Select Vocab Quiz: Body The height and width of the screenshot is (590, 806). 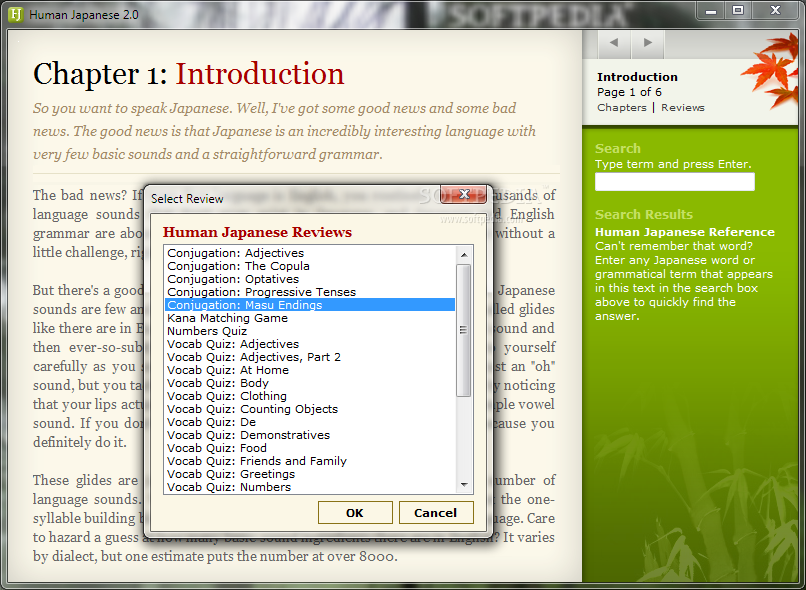click(310, 383)
